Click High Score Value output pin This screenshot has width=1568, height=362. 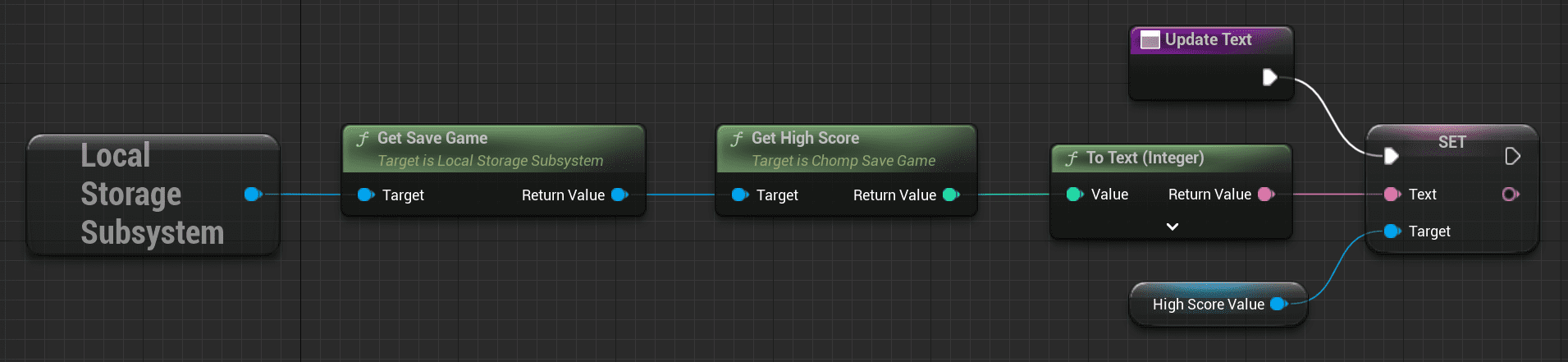pyautogui.click(x=1278, y=304)
